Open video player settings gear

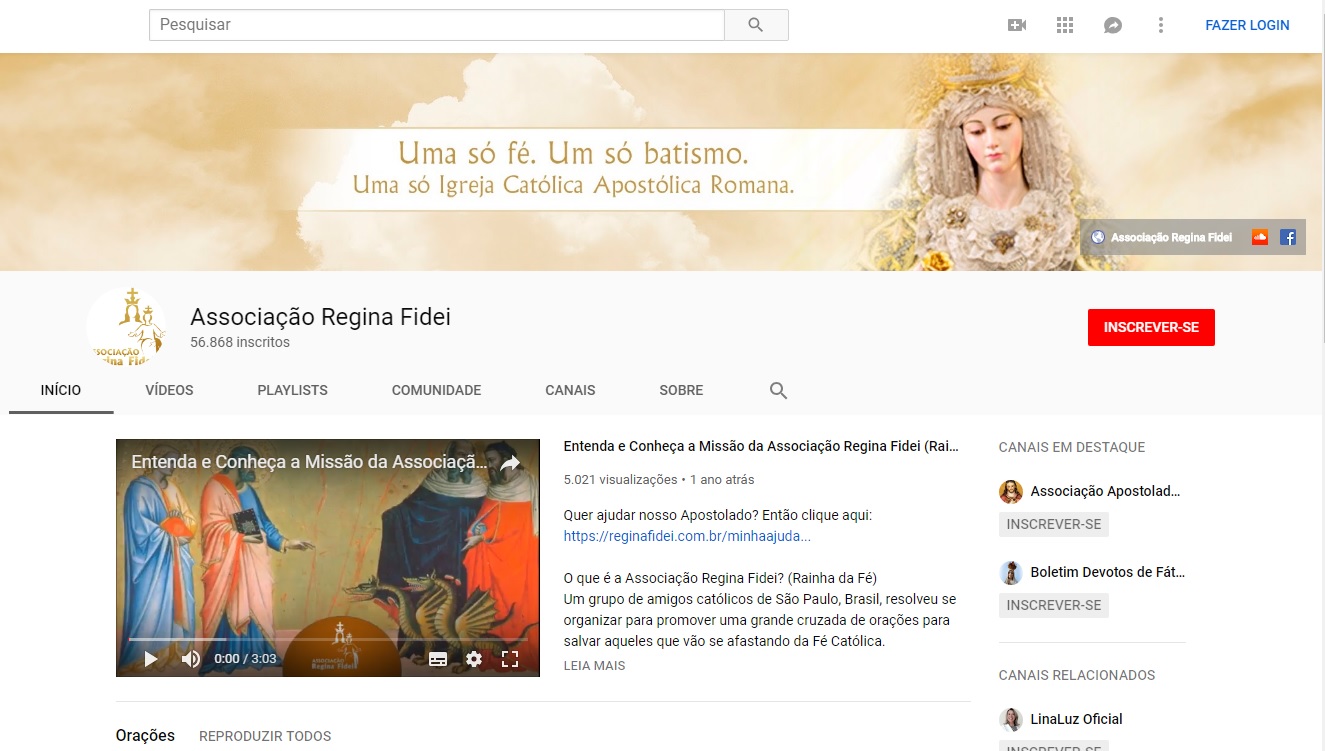tap(474, 659)
